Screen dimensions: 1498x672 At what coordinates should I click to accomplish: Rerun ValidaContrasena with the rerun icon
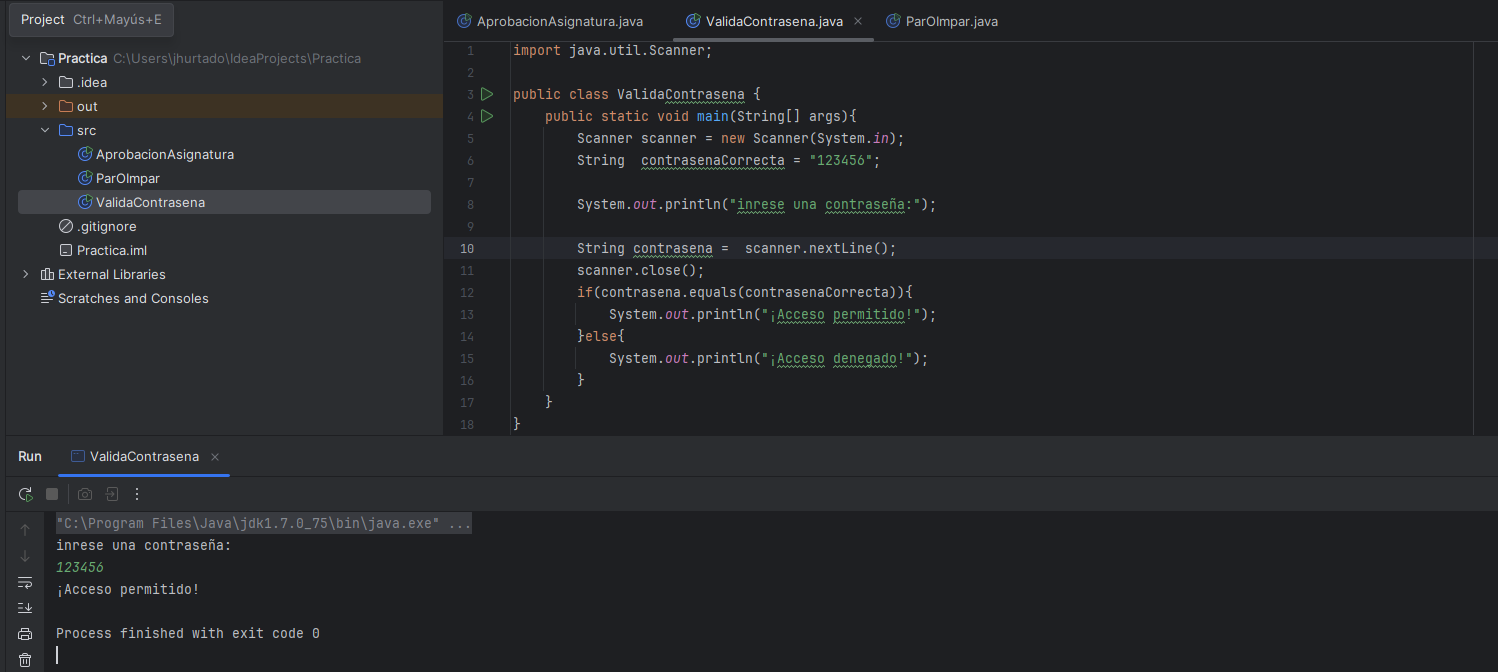pos(25,494)
